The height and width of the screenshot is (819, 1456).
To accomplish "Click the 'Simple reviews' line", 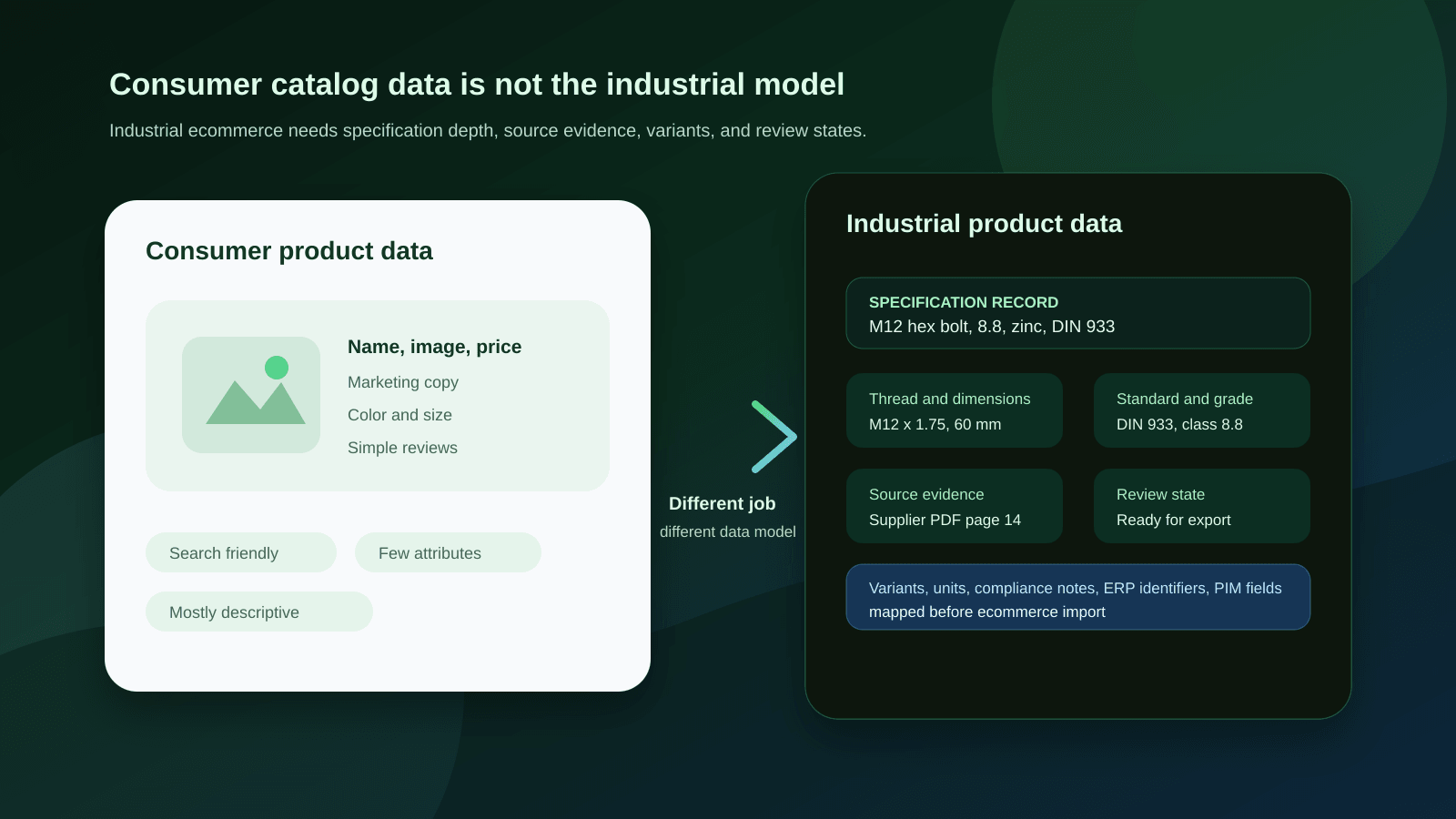I will point(402,448).
